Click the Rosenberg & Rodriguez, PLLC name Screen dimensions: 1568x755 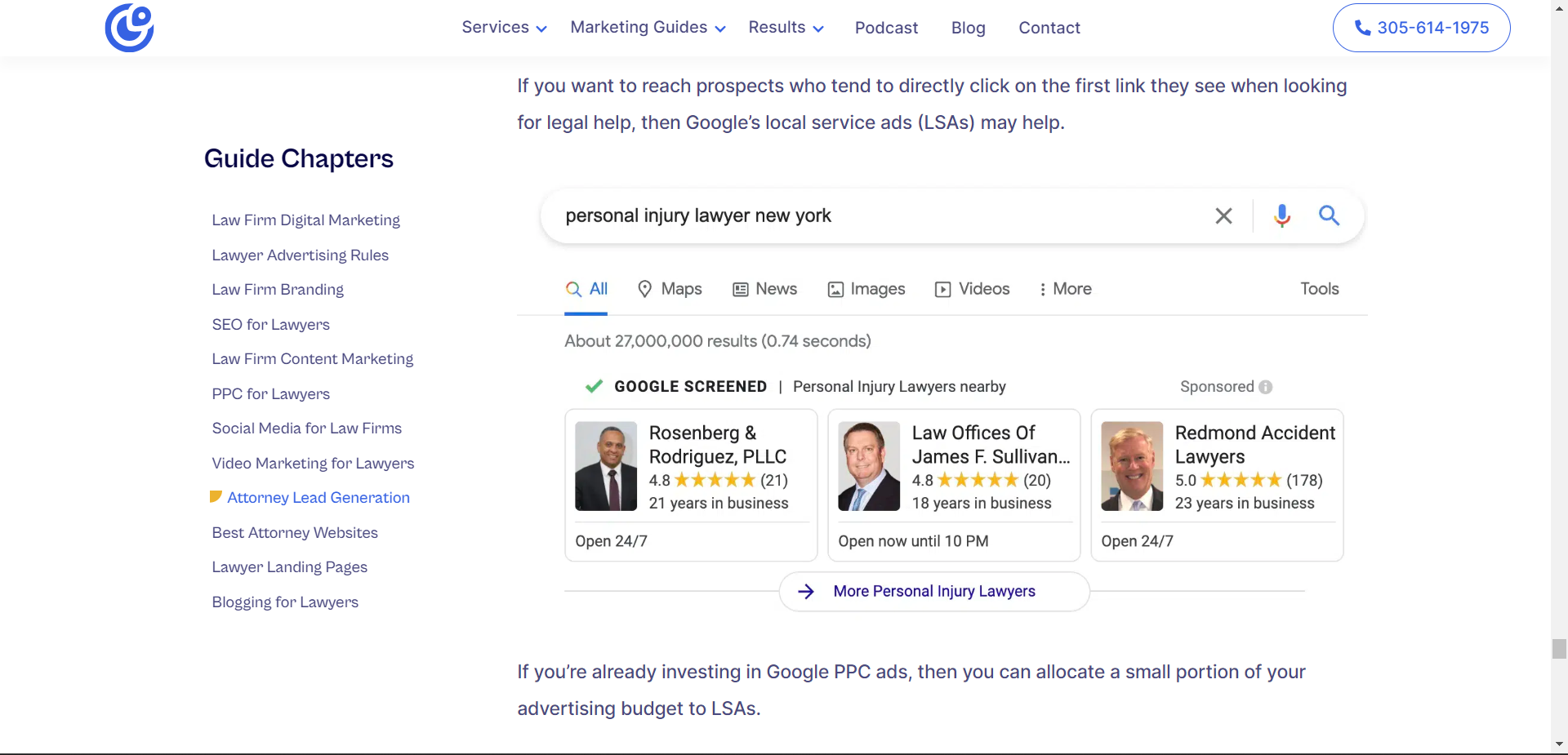[x=718, y=445]
